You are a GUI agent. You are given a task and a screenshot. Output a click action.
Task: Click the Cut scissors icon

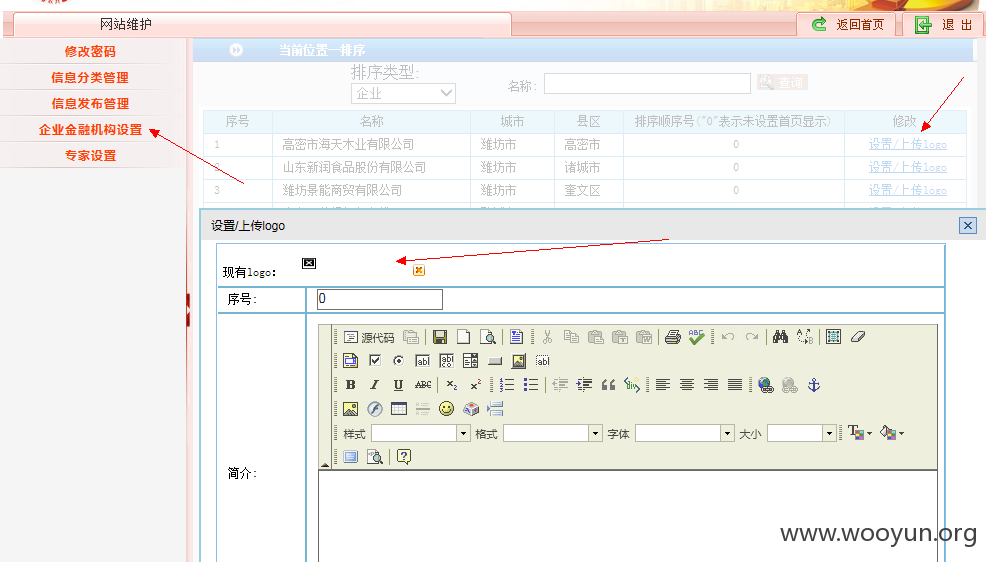(x=547, y=337)
